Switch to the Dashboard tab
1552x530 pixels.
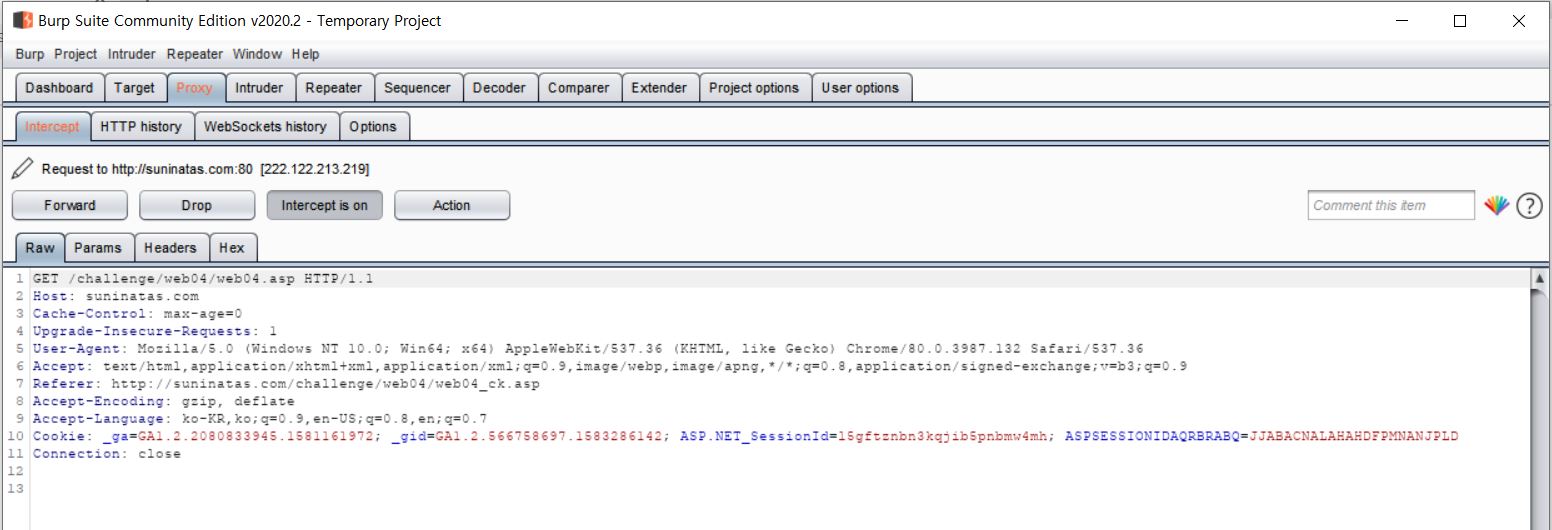pyautogui.click(x=59, y=88)
